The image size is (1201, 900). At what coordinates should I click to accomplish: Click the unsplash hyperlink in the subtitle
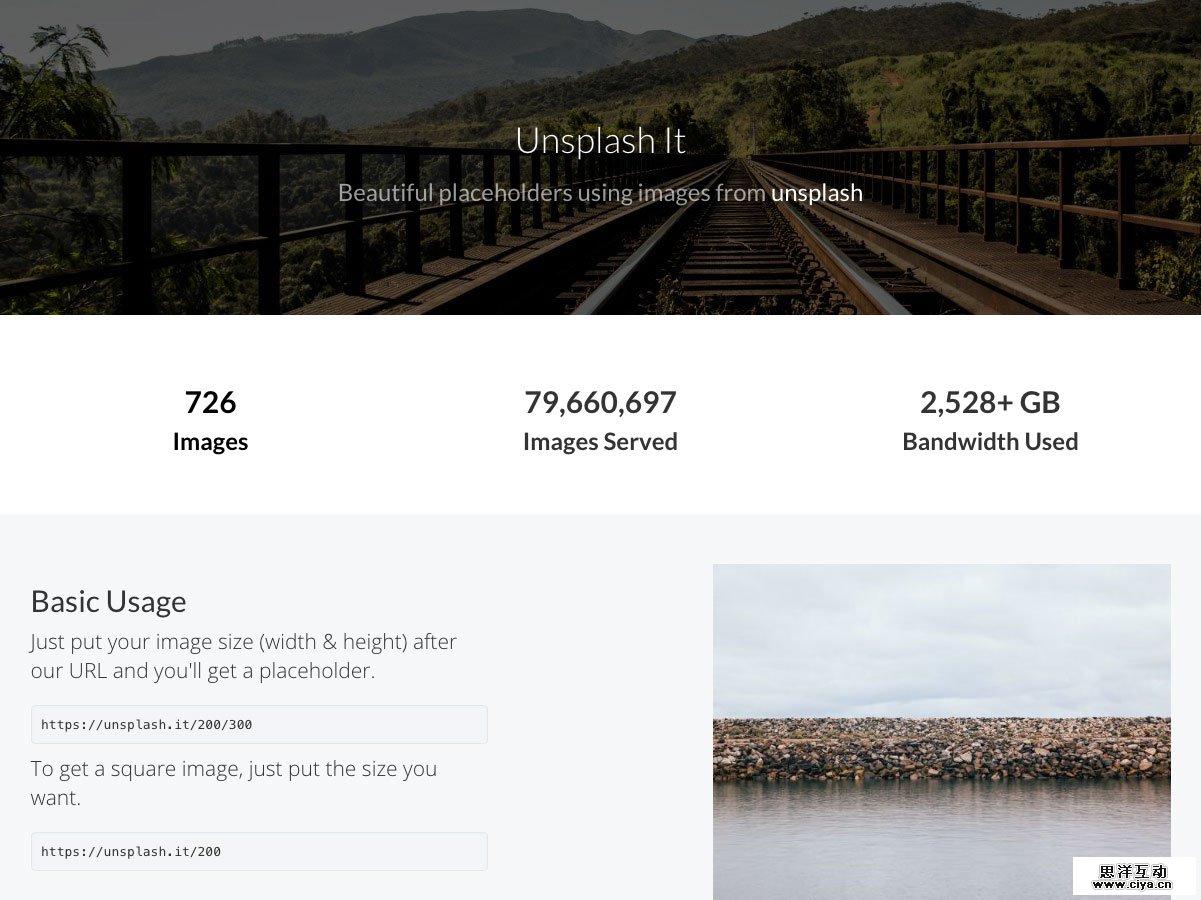click(816, 192)
